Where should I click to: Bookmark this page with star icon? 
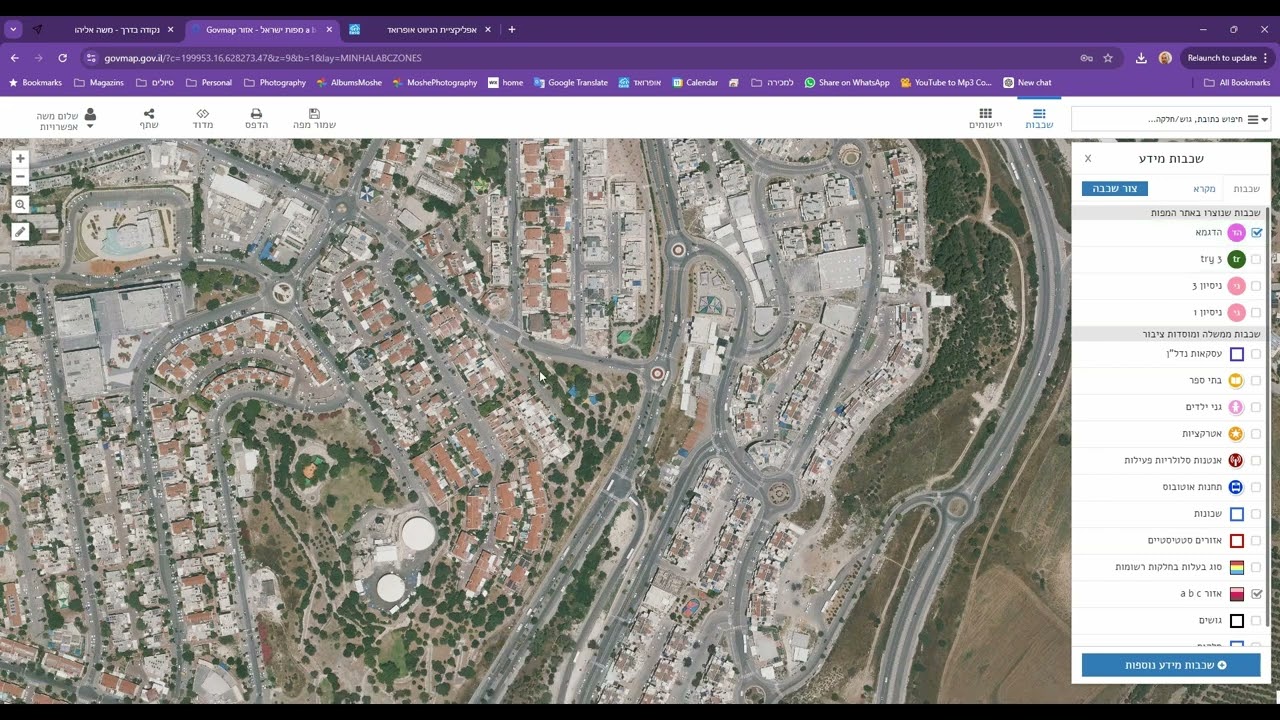pos(1108,58)
